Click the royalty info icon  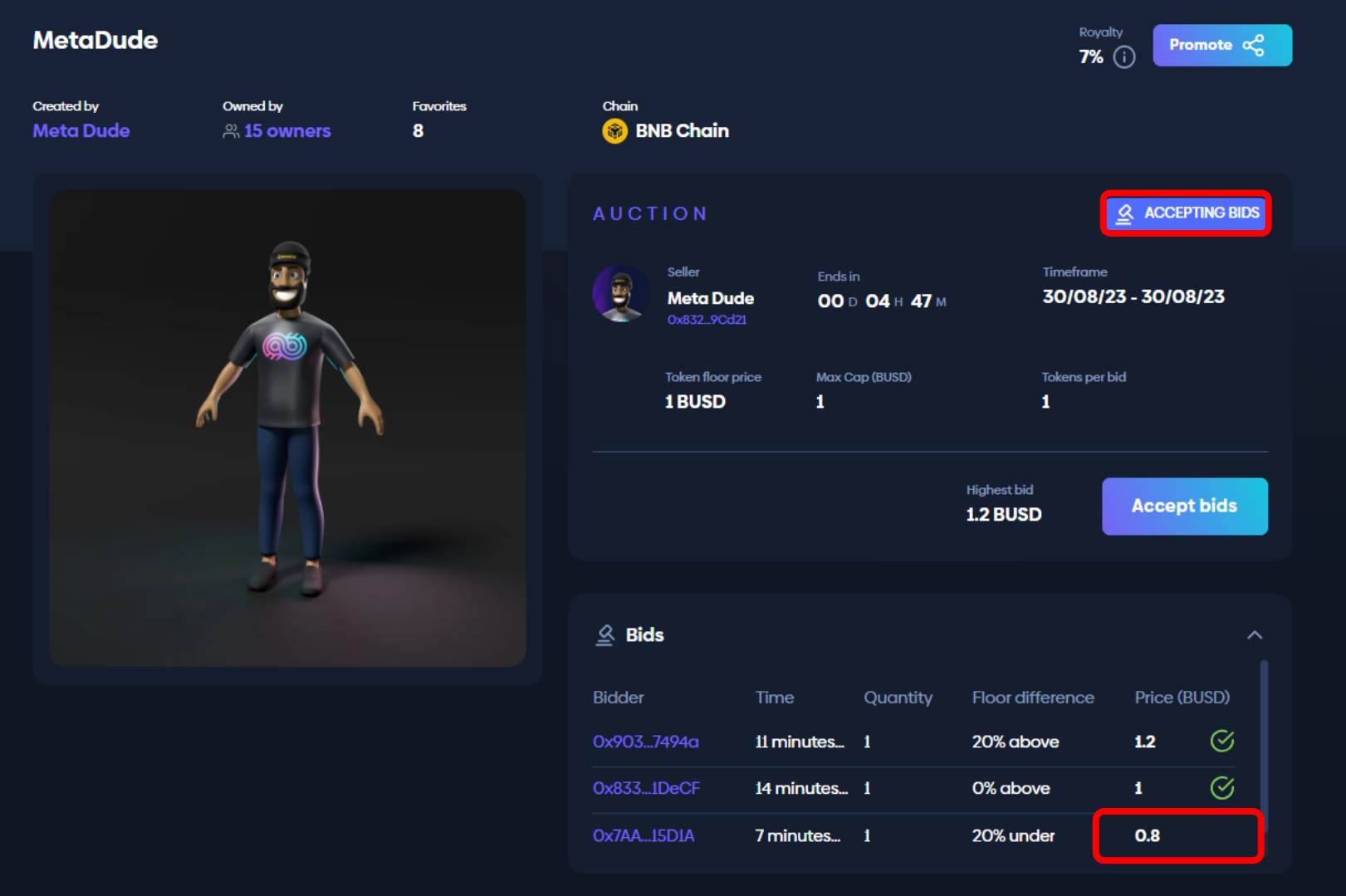[1123, 57]
